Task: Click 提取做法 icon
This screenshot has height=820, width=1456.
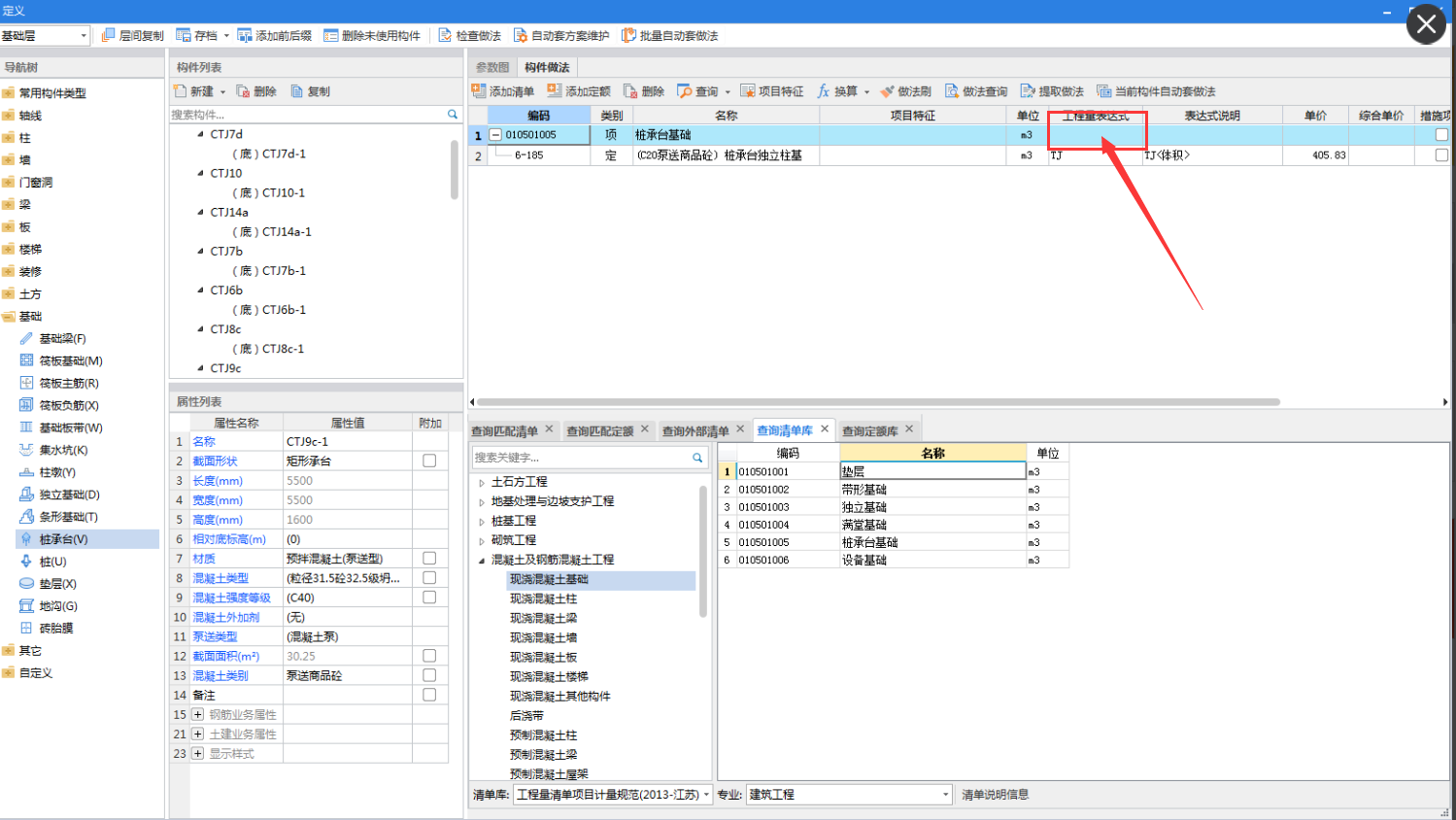Action: coord(1028,91)
